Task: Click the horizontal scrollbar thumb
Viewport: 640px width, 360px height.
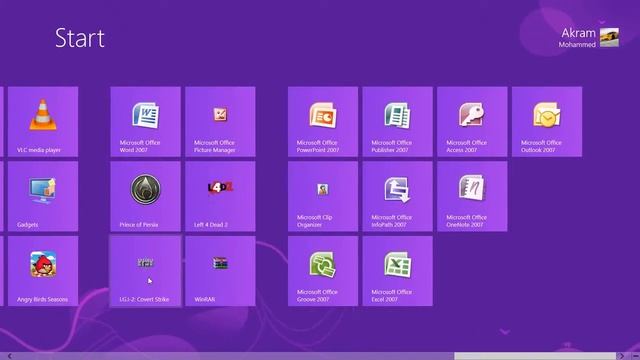Action: 535,356
